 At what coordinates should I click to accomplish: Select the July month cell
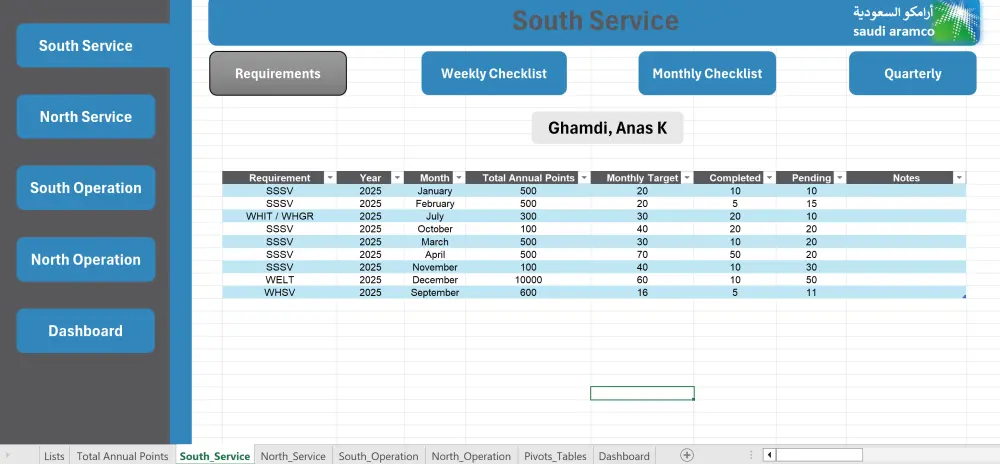434,216
